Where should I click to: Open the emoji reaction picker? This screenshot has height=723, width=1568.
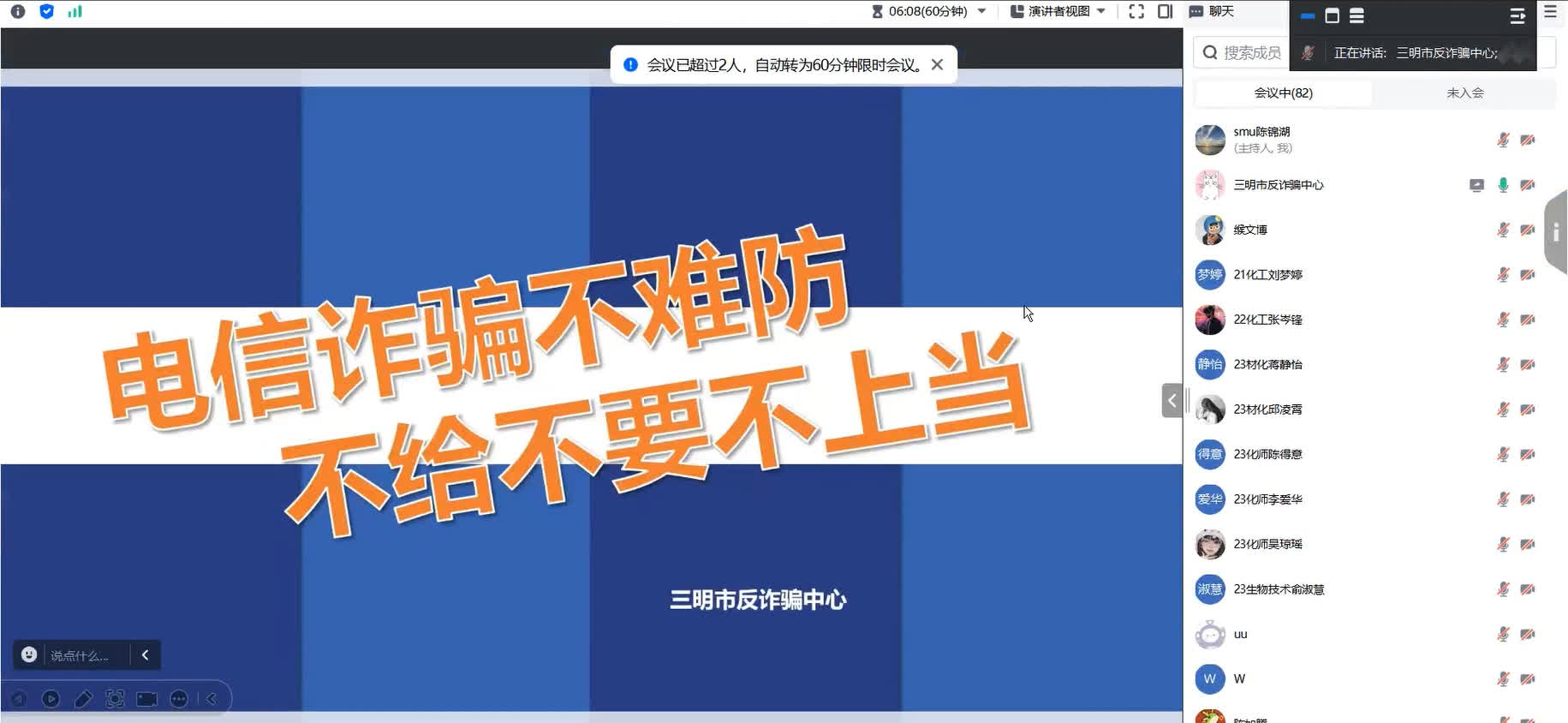click(x=29, y=654)
